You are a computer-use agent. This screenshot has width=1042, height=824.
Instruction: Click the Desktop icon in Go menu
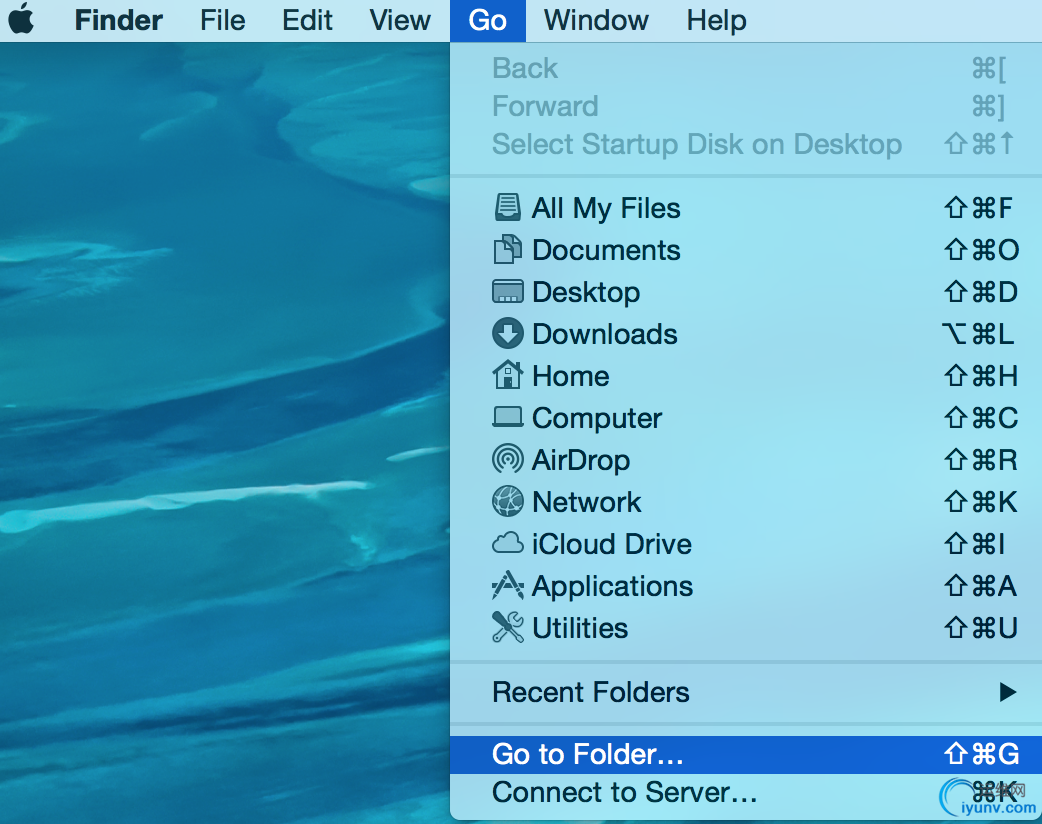508,292
